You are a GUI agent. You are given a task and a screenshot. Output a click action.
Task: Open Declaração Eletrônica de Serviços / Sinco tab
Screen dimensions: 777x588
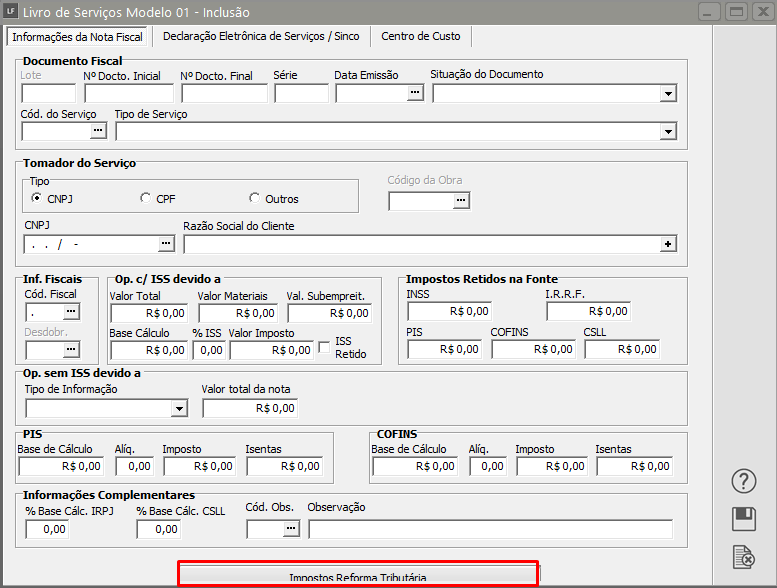(261, 36)
